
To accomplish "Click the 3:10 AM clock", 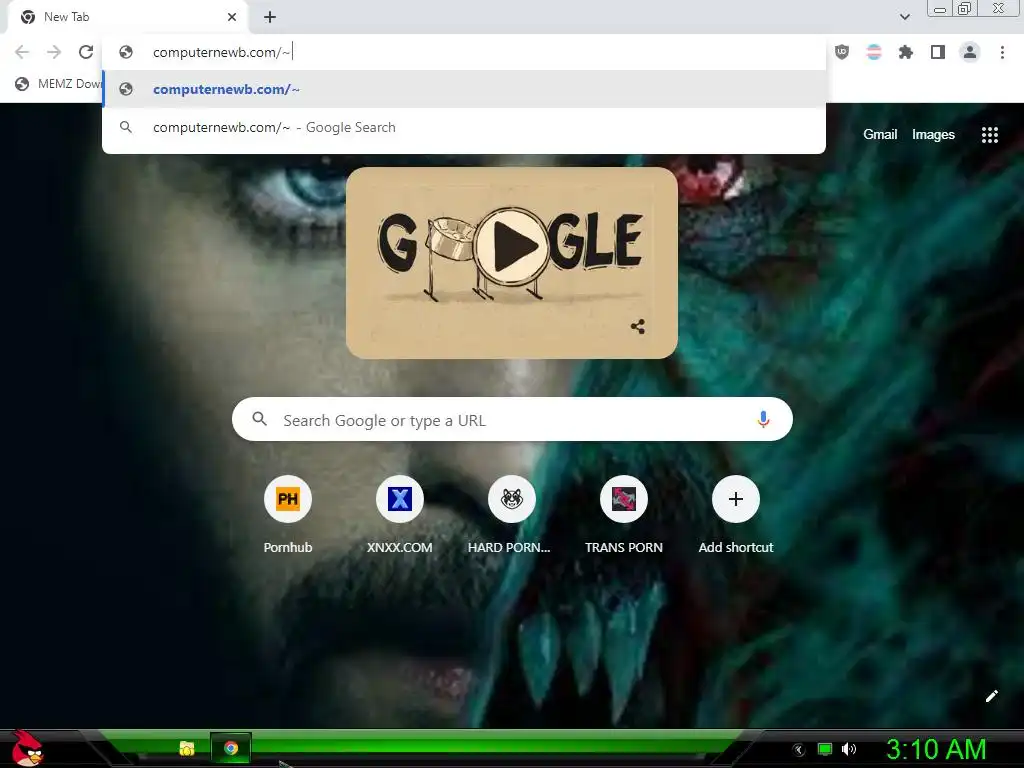I will click(x=936, y=749).
